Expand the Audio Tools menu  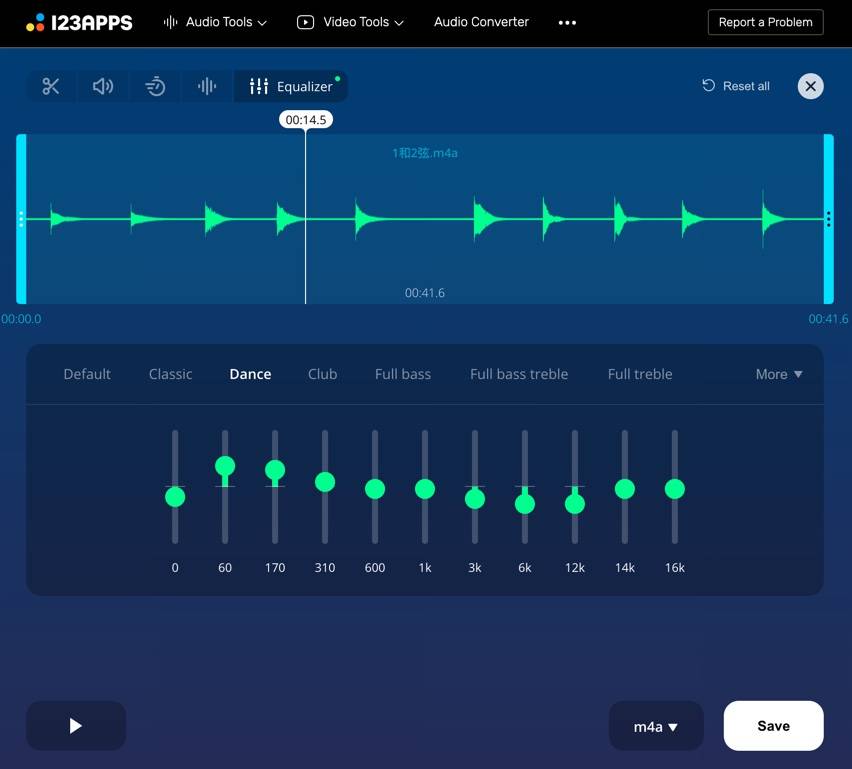click(216, 22)
